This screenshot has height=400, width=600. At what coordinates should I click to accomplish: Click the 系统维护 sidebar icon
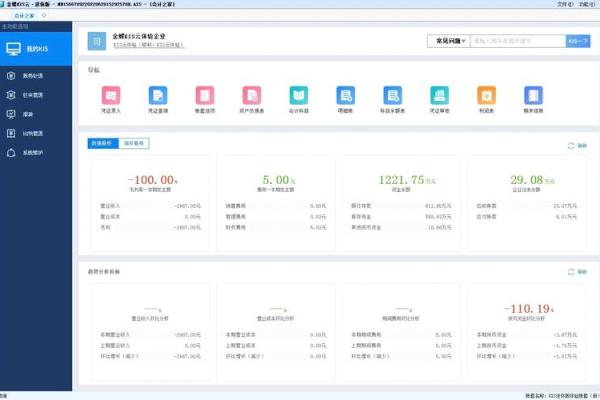(11, 153)
